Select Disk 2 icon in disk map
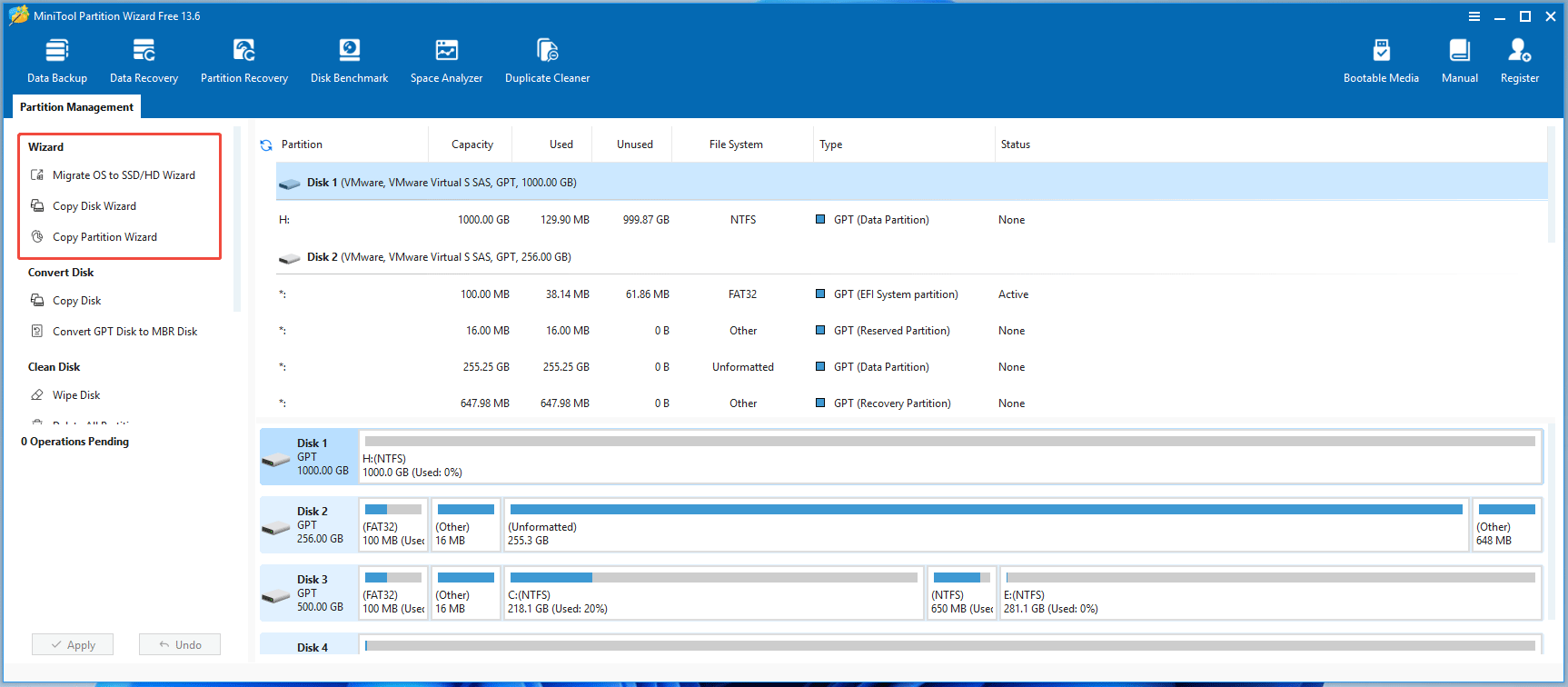The height and width of the screenshot is (687, 1568). click(276, 528)
